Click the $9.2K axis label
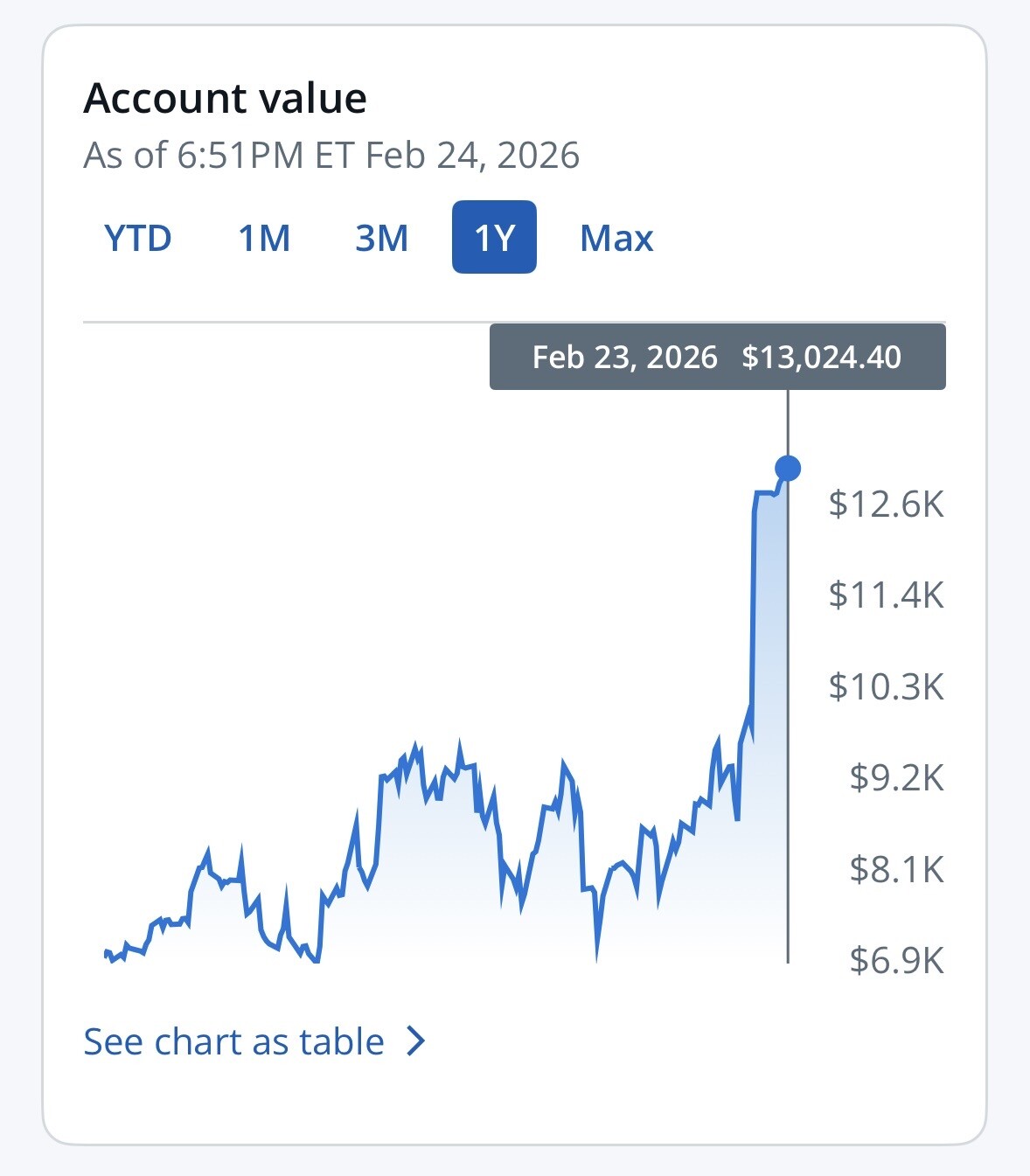Screen dimensions: 1030x1176 896,777
